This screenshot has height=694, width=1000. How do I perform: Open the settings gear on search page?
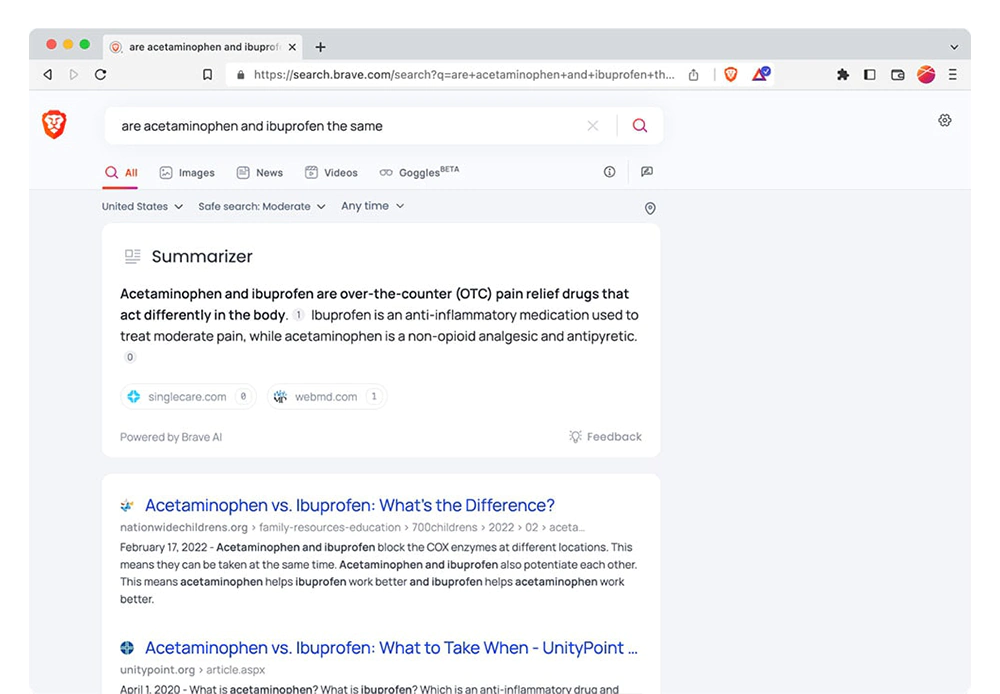[945, 119]
